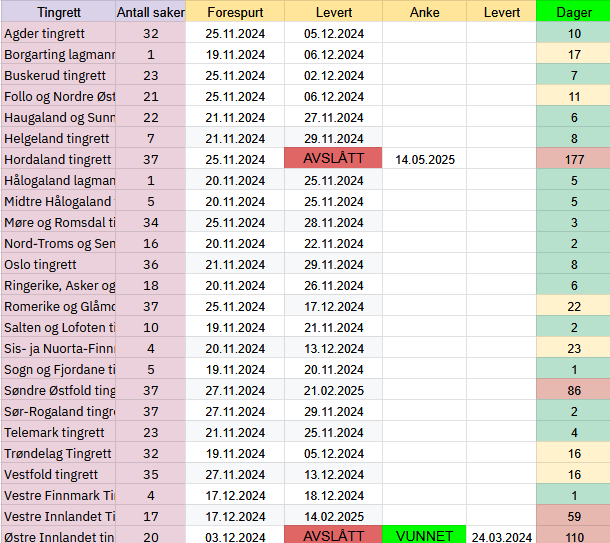Viewport: 610px width, 543px height.
Task: Click the Telemark tingrett cell
Action: pos(58,433)
